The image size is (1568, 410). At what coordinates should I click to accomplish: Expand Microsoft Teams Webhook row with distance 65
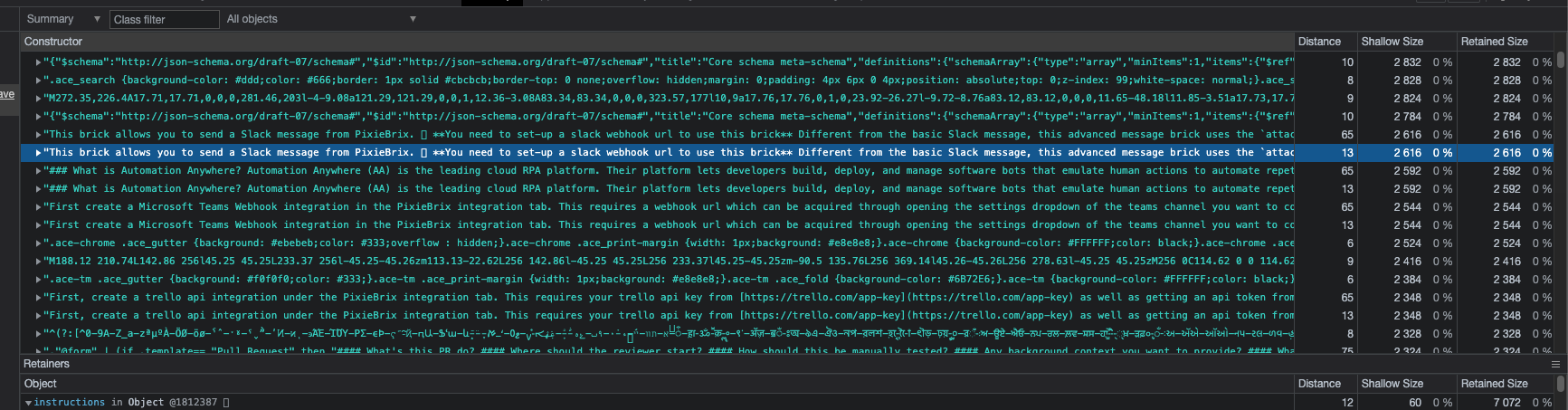pos(38,207)
